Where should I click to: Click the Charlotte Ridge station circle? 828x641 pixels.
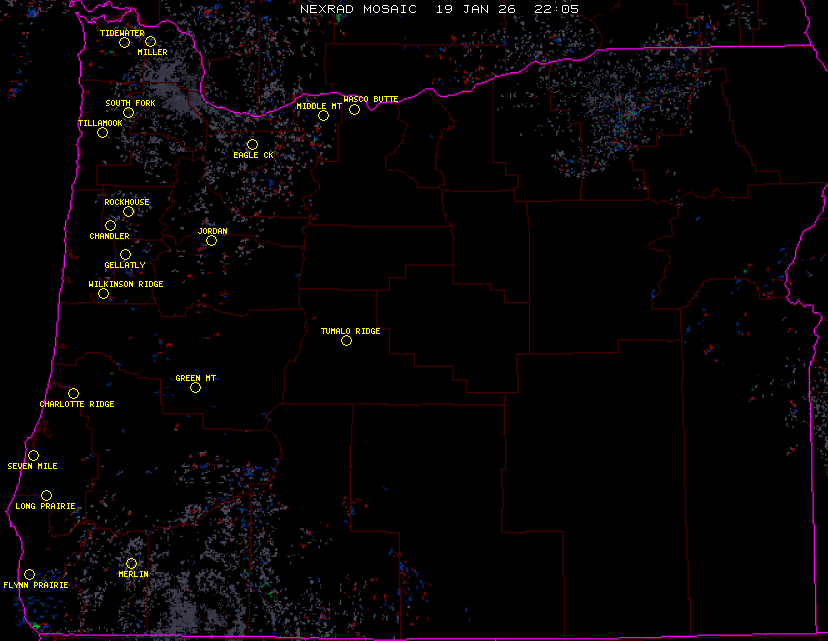coord(73,393)
